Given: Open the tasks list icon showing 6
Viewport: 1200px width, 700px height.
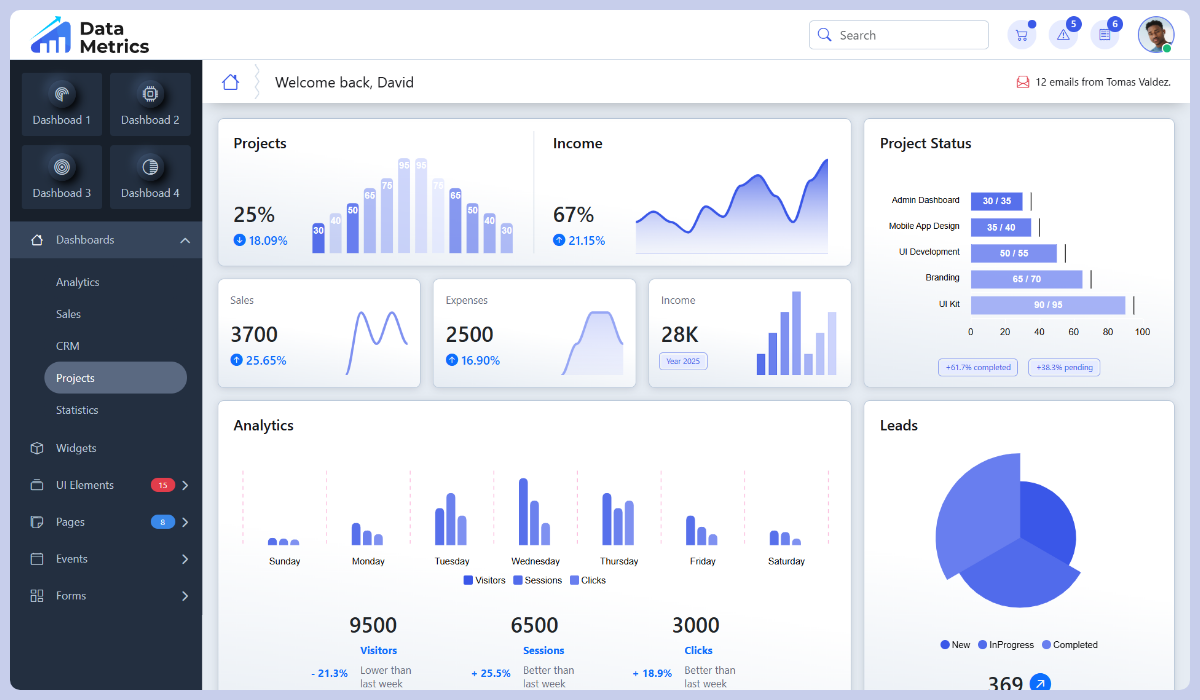Looking at the screenshot, I should tap(1103, 34).
